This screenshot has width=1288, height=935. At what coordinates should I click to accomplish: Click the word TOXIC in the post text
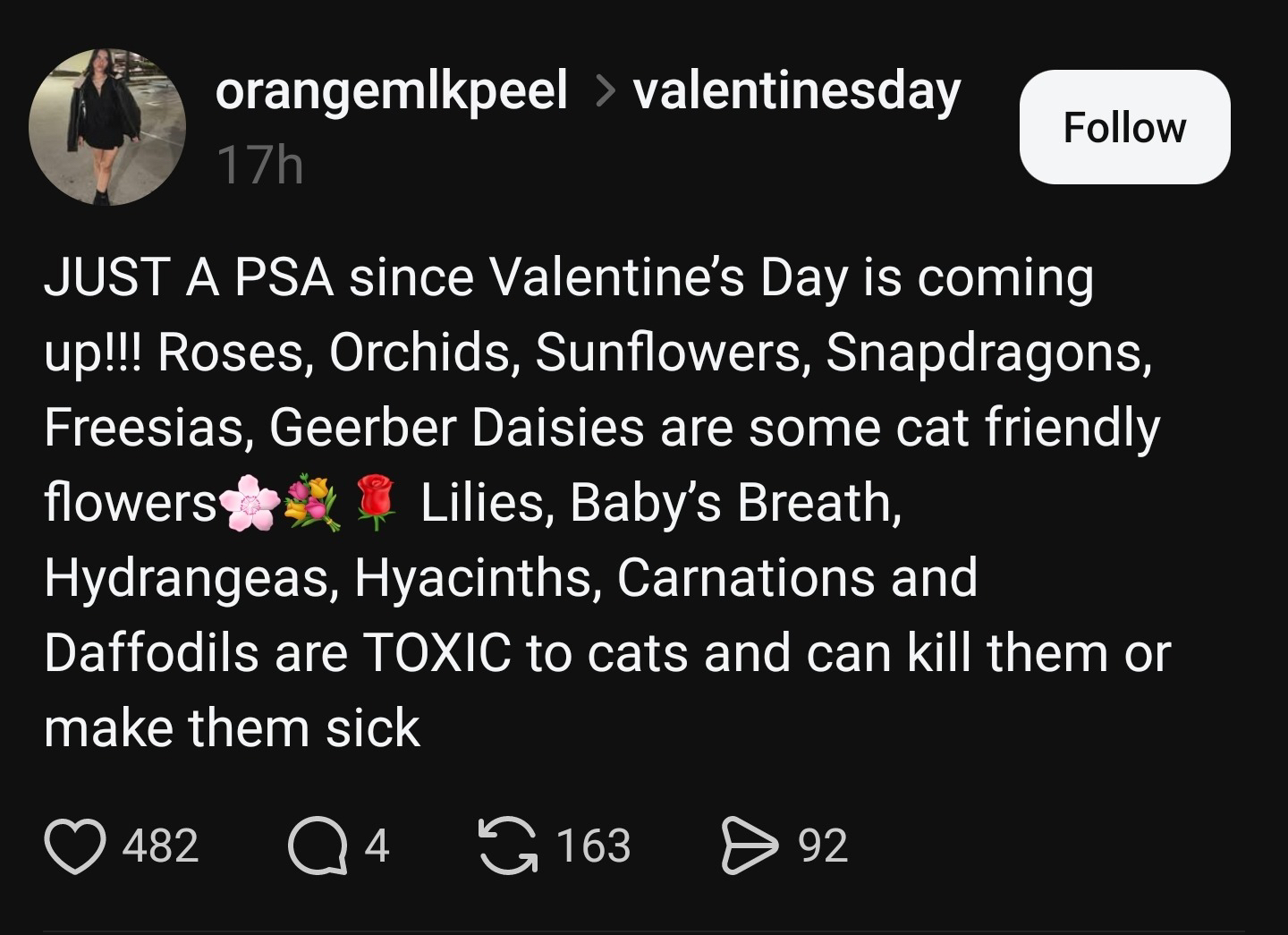(437, 653)
